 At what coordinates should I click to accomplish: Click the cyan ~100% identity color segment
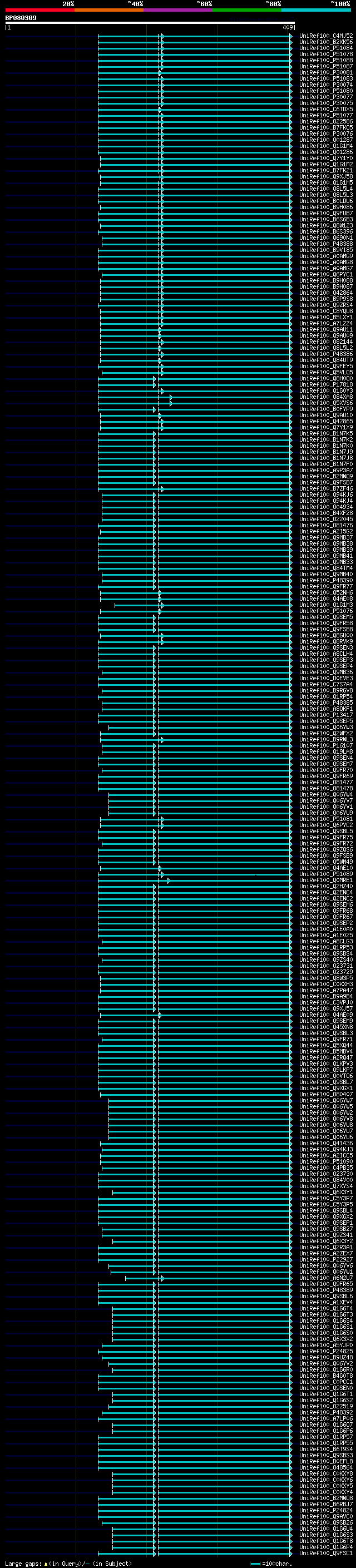click(x=317, y=10)
